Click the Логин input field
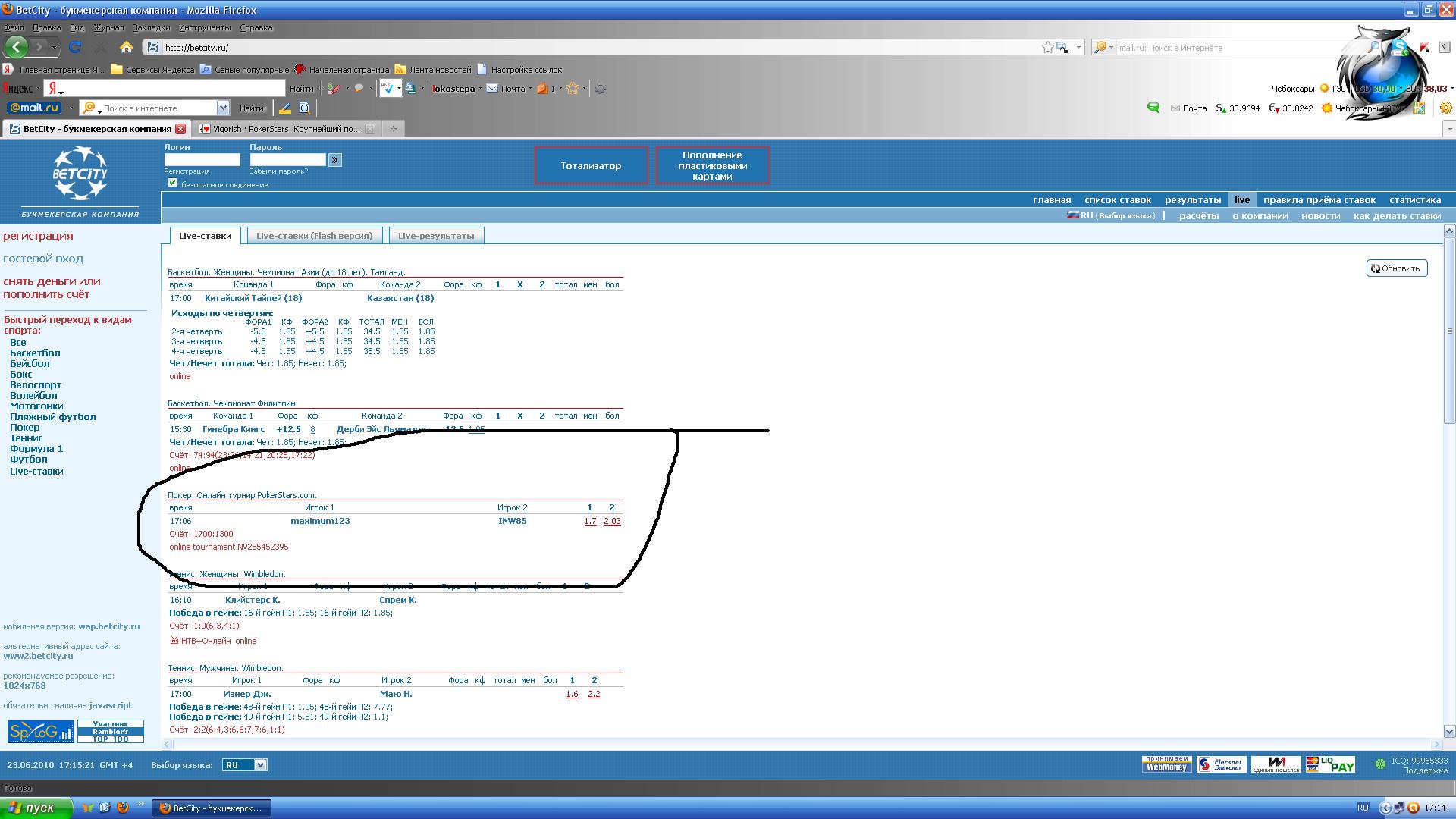 202,160
